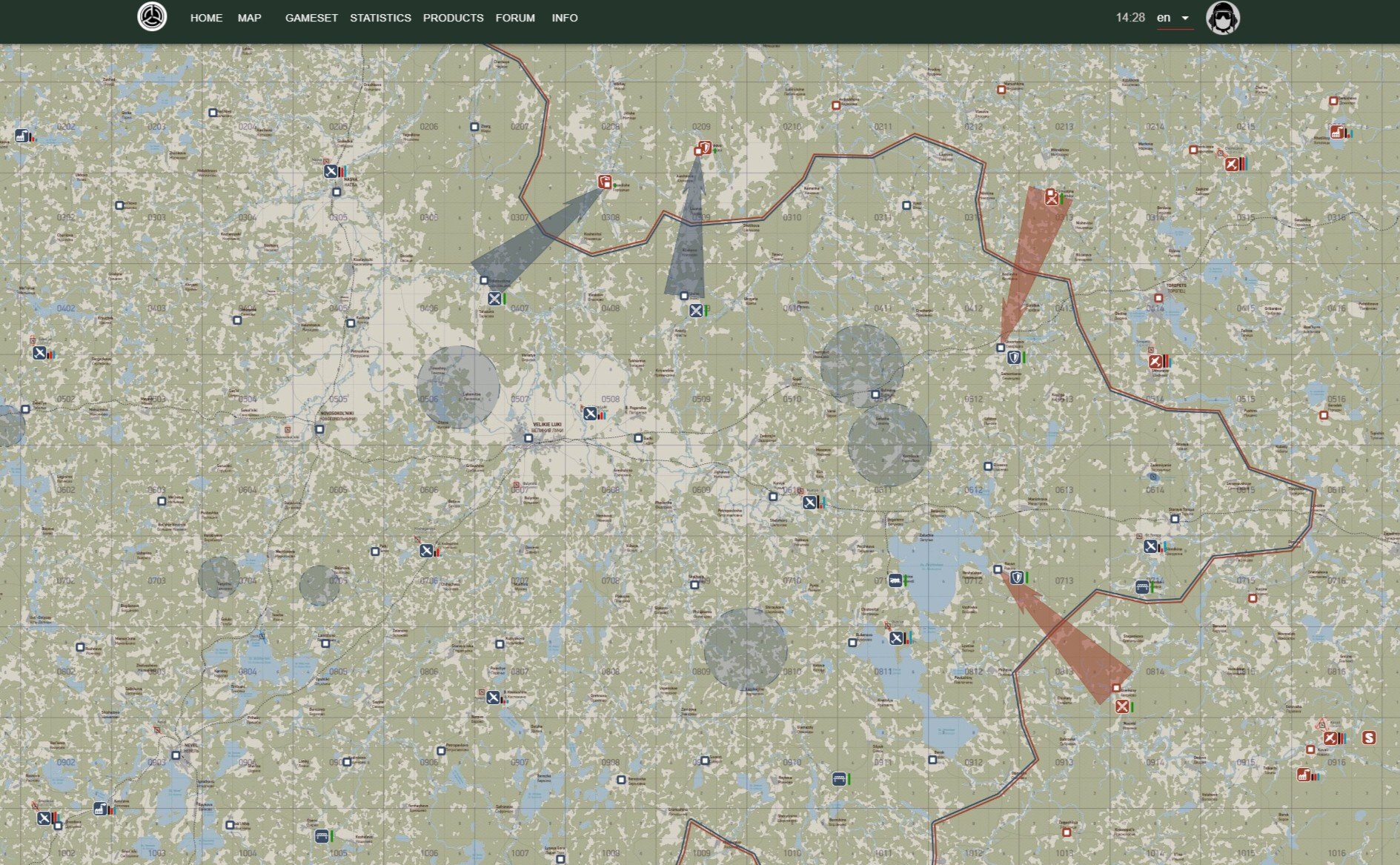
Task: Open the MAP menu item
Action: click(249, 18)
